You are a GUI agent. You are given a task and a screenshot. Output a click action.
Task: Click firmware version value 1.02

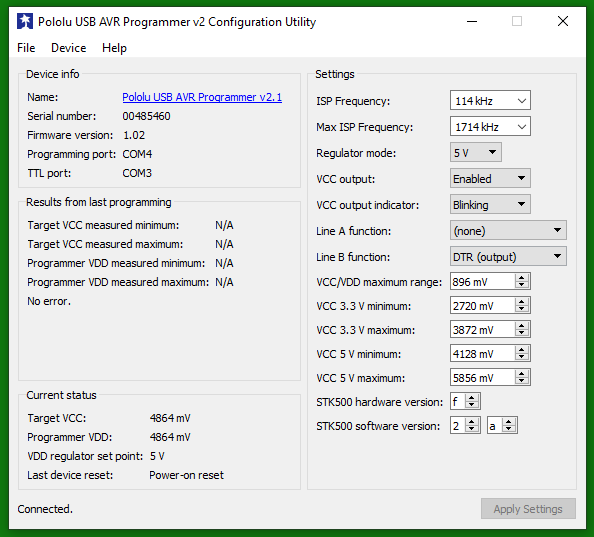(134, 135)
